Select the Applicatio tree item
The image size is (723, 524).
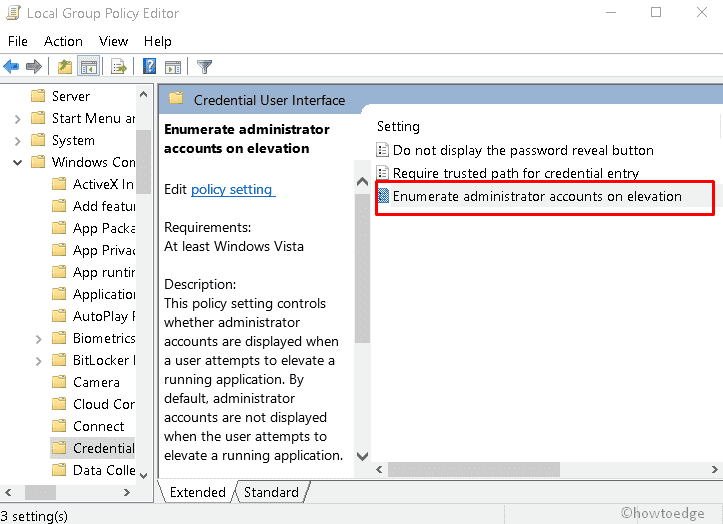[104, 294]
